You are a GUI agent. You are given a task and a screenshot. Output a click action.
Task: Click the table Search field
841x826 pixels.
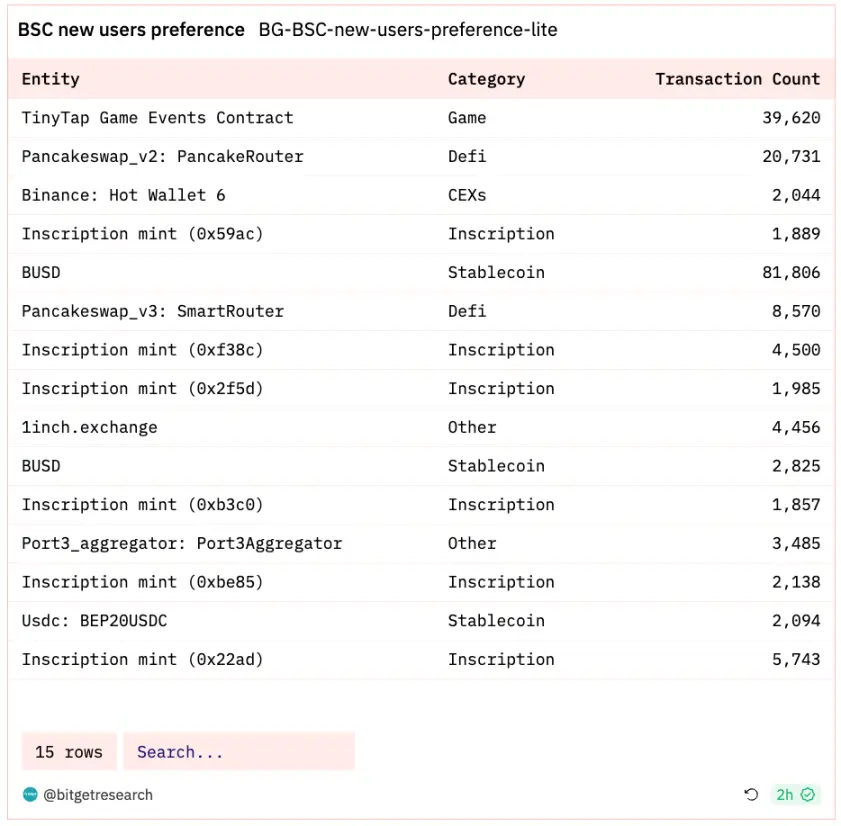(x=239, y=752)
